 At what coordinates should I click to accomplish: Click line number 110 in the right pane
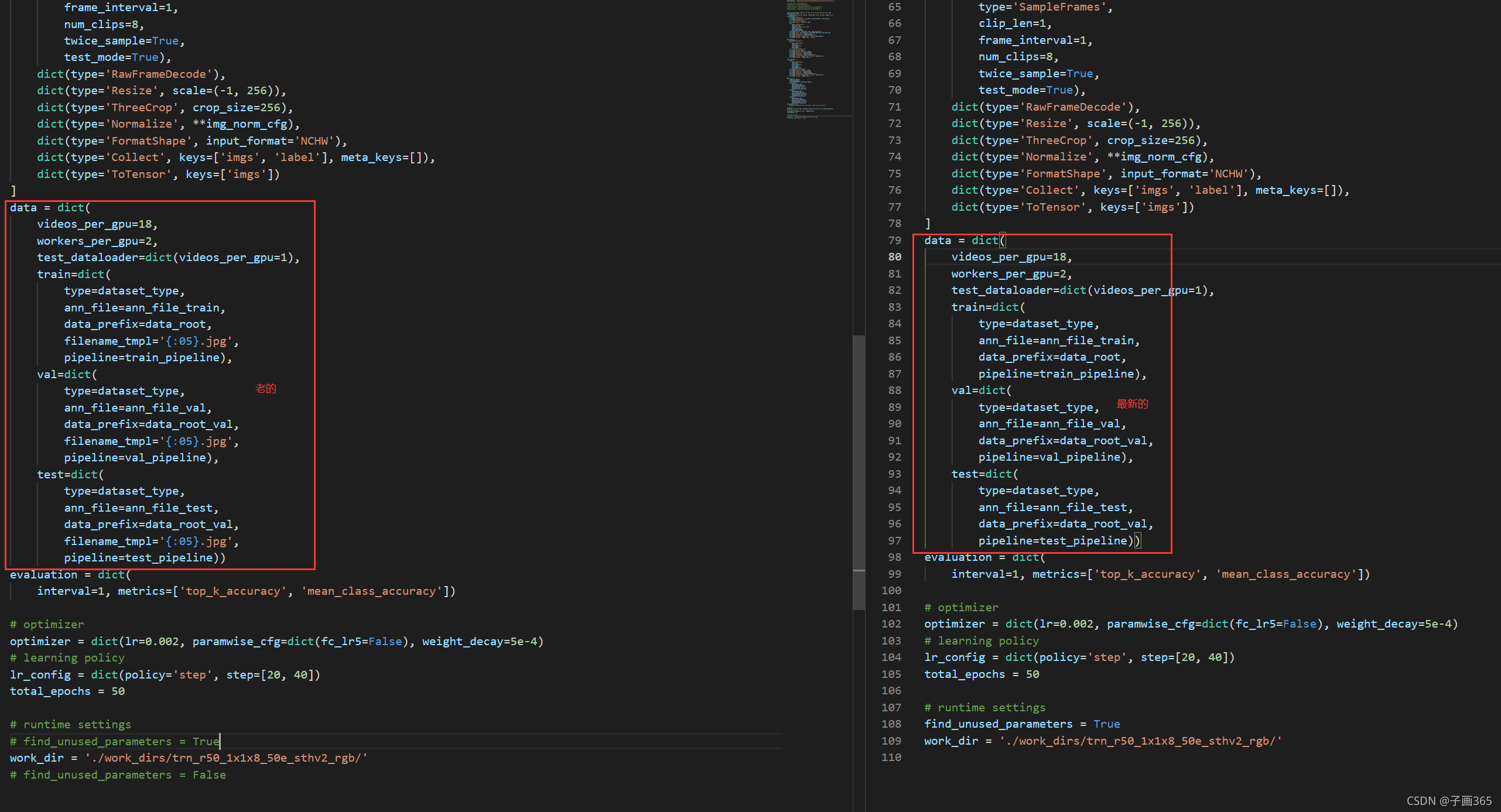[892, 757]
